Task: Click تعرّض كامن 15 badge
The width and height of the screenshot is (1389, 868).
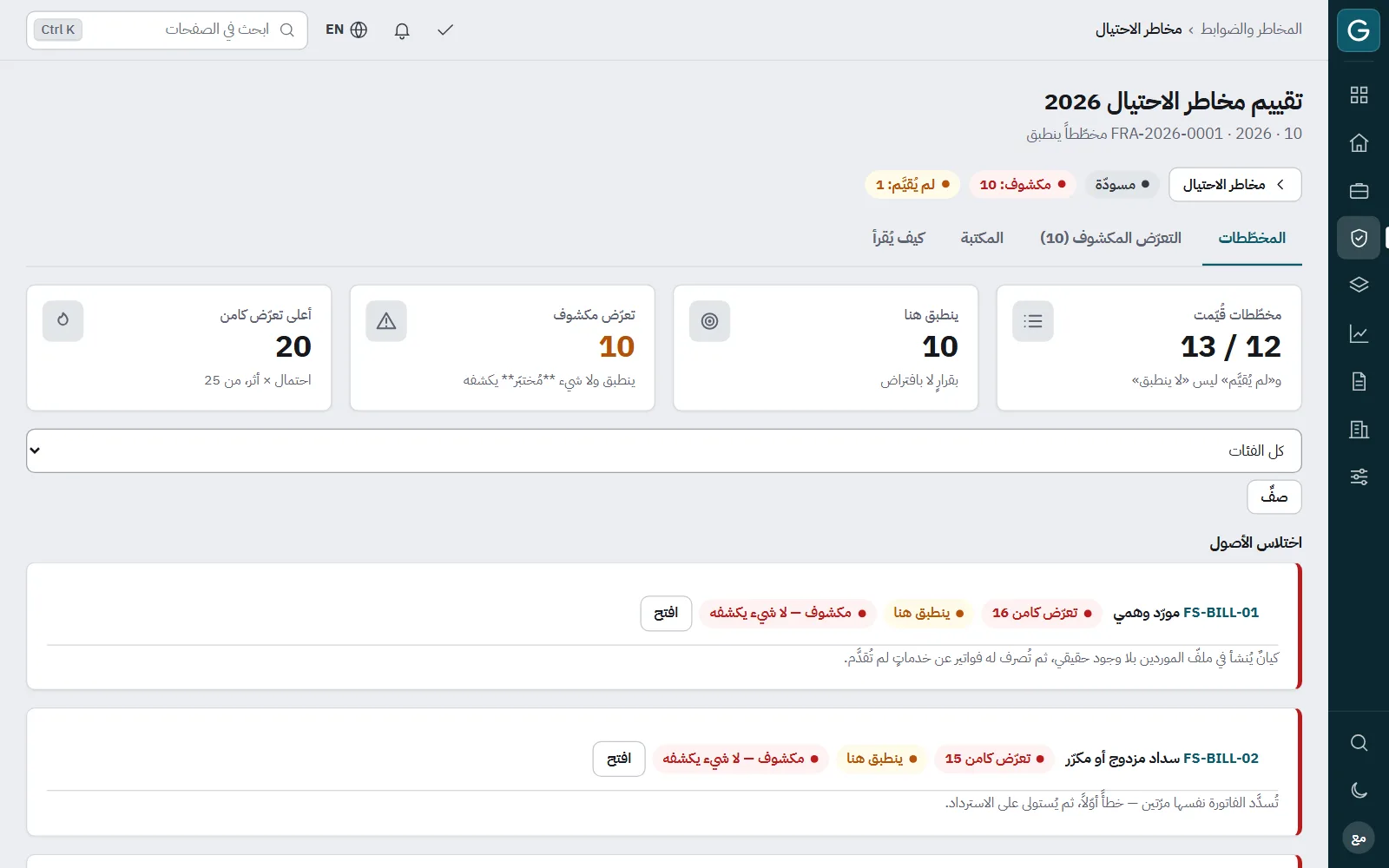Action: pos(994,759)
